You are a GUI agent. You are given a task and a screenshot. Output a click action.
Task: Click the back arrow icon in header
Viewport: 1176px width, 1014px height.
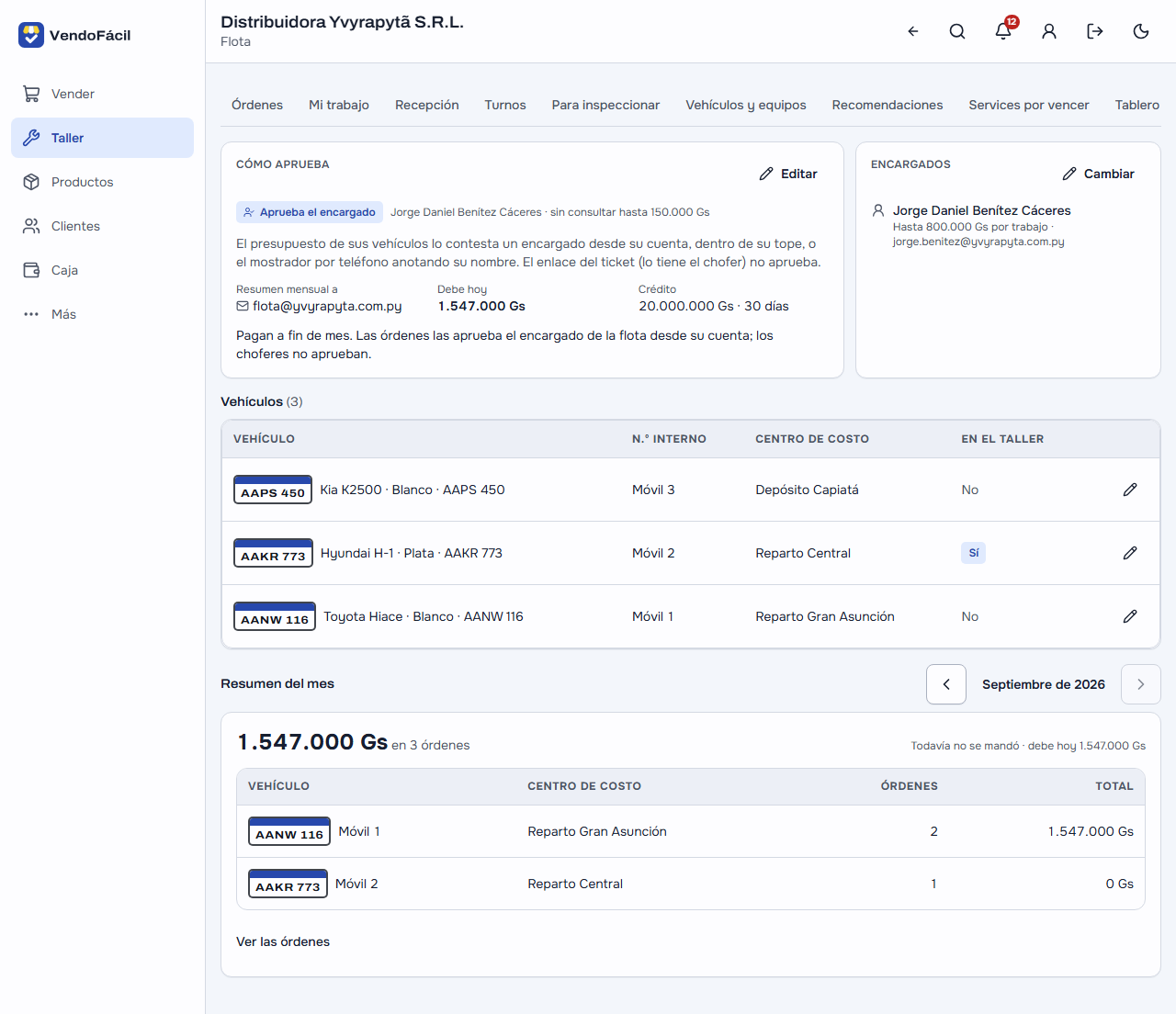coord(913,31)
